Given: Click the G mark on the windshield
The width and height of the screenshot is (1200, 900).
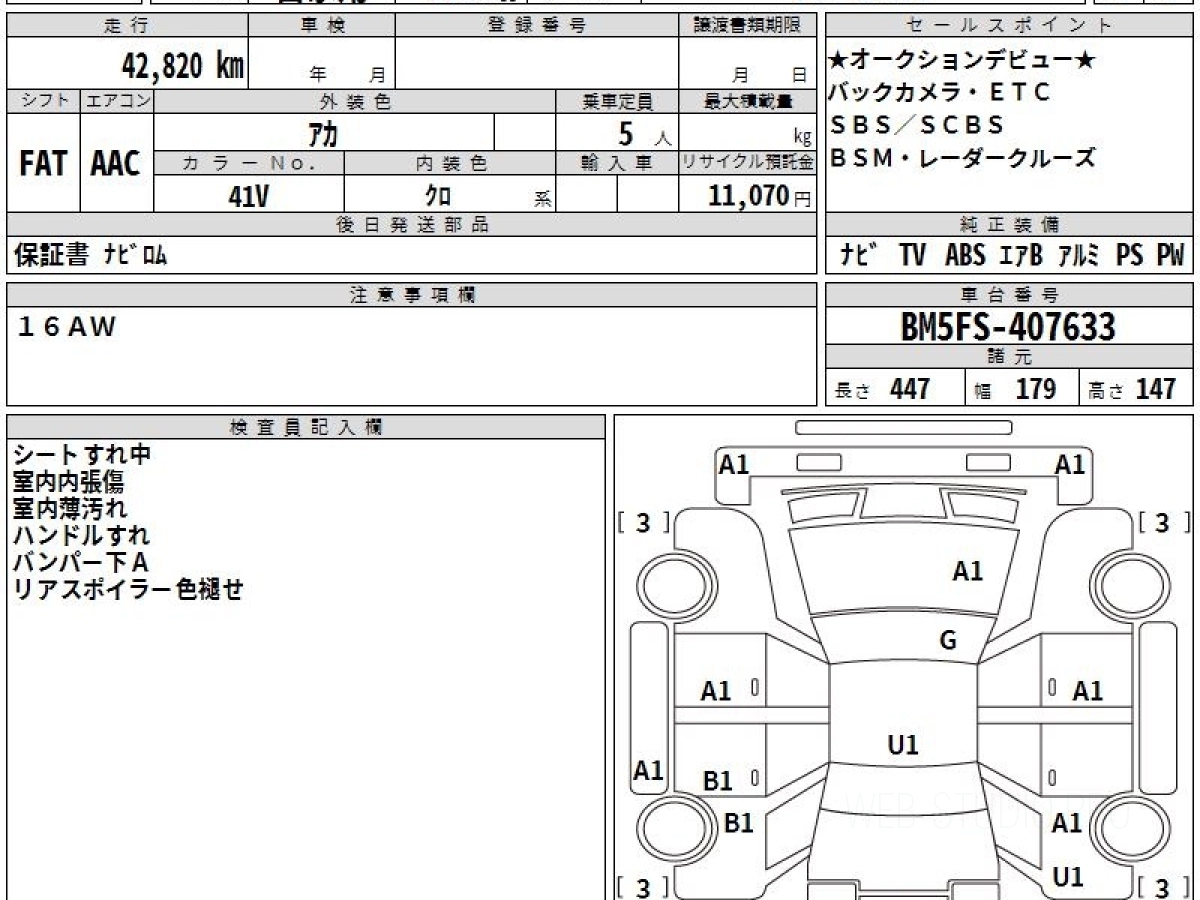Looking at the screenshot, I should pyautogui.click(x=948, y=641).
